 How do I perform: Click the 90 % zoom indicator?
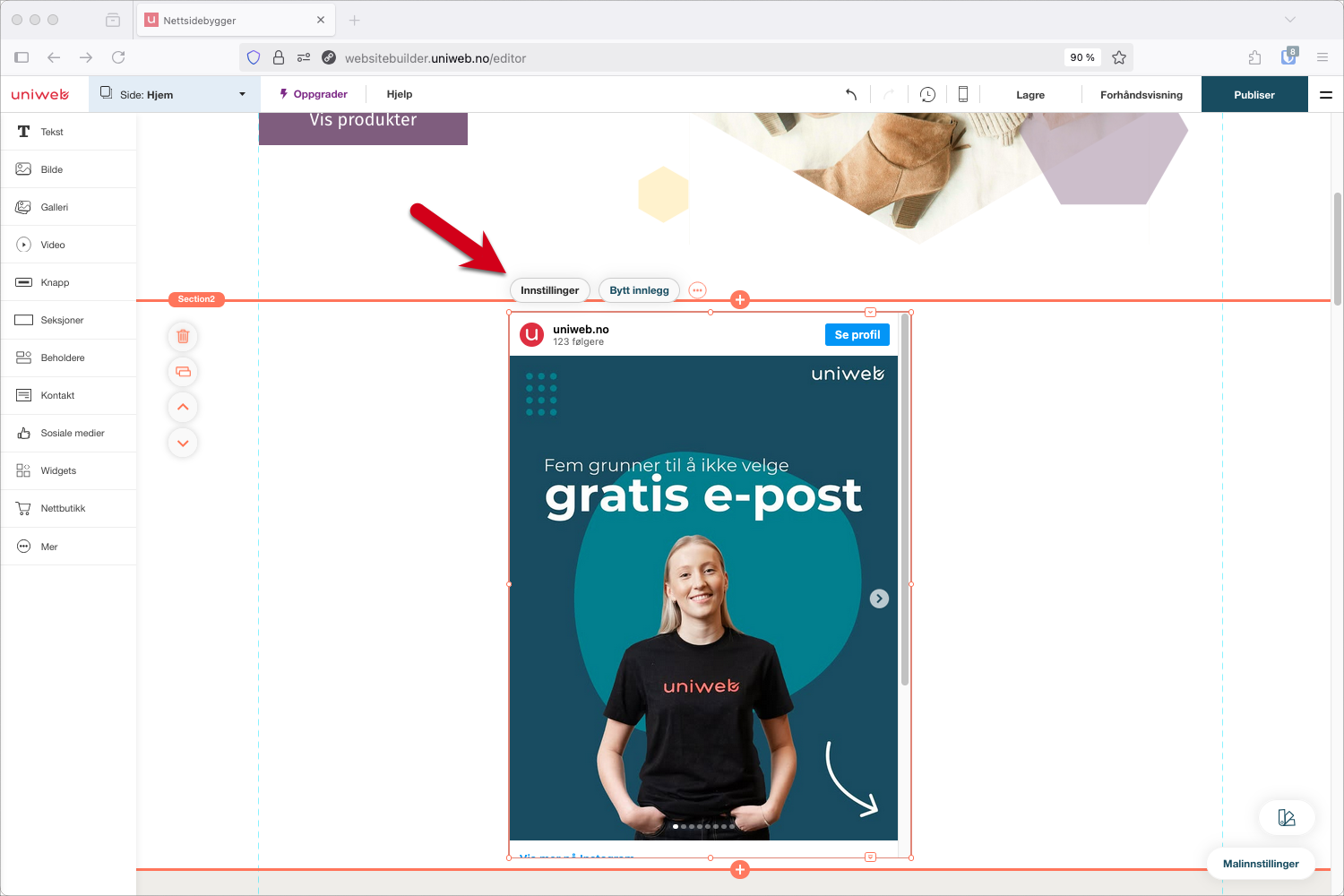(x=1082, y=57)
